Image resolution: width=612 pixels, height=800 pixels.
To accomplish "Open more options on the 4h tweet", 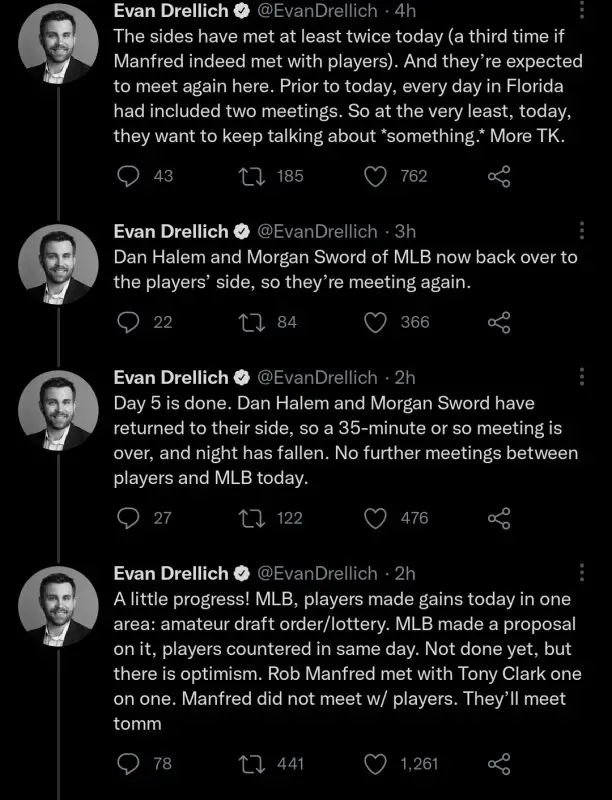I will pos(584,10).
